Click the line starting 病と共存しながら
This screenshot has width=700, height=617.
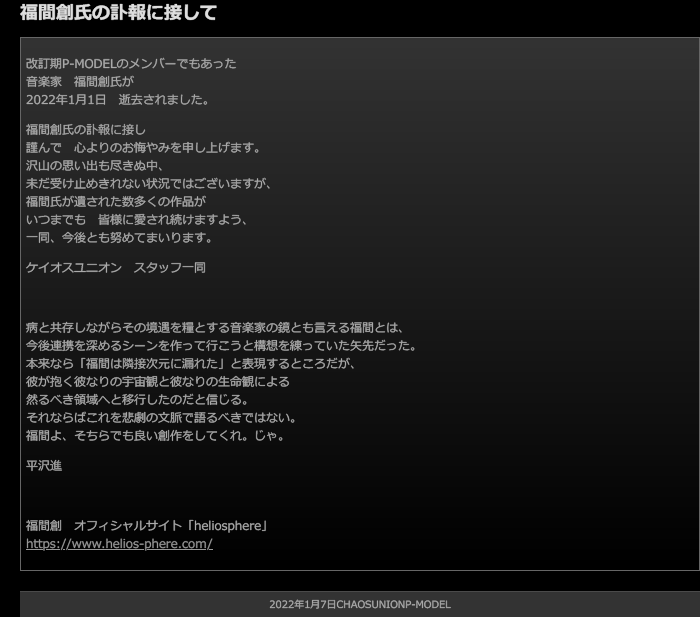click(x=215, y=328)
